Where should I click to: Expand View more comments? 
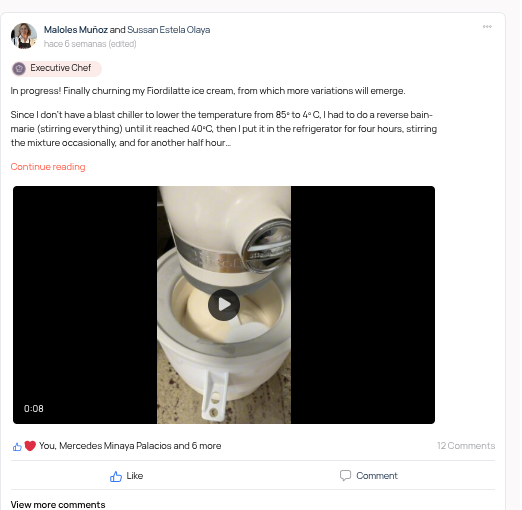(58, 505)
